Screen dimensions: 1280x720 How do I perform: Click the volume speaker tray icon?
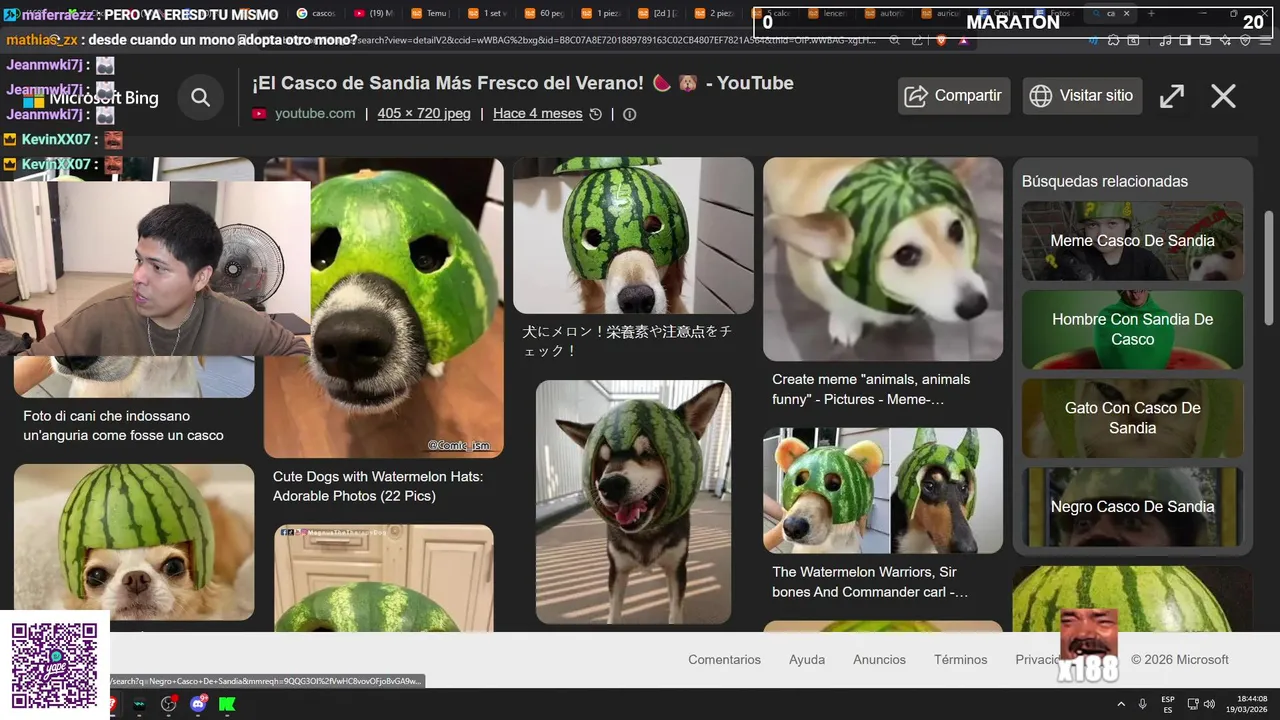pos(1209,704)
